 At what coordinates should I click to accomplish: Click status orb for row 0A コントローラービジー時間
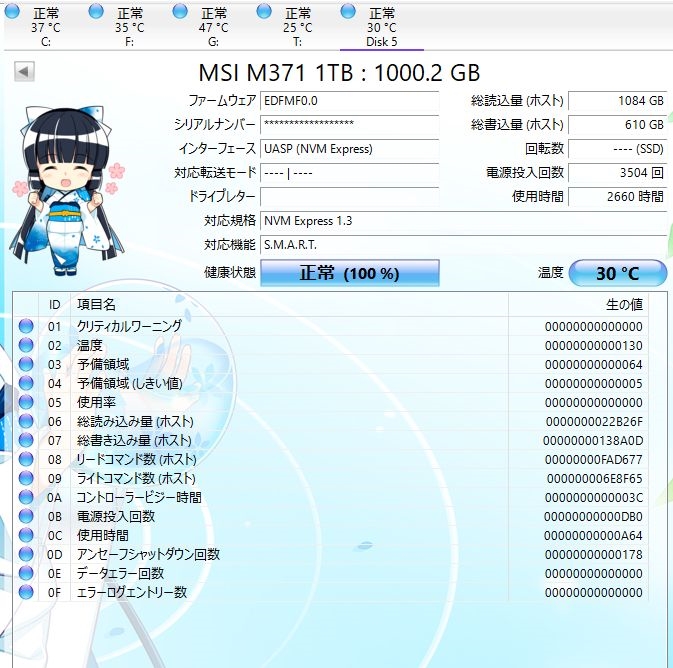pos(26,497)
